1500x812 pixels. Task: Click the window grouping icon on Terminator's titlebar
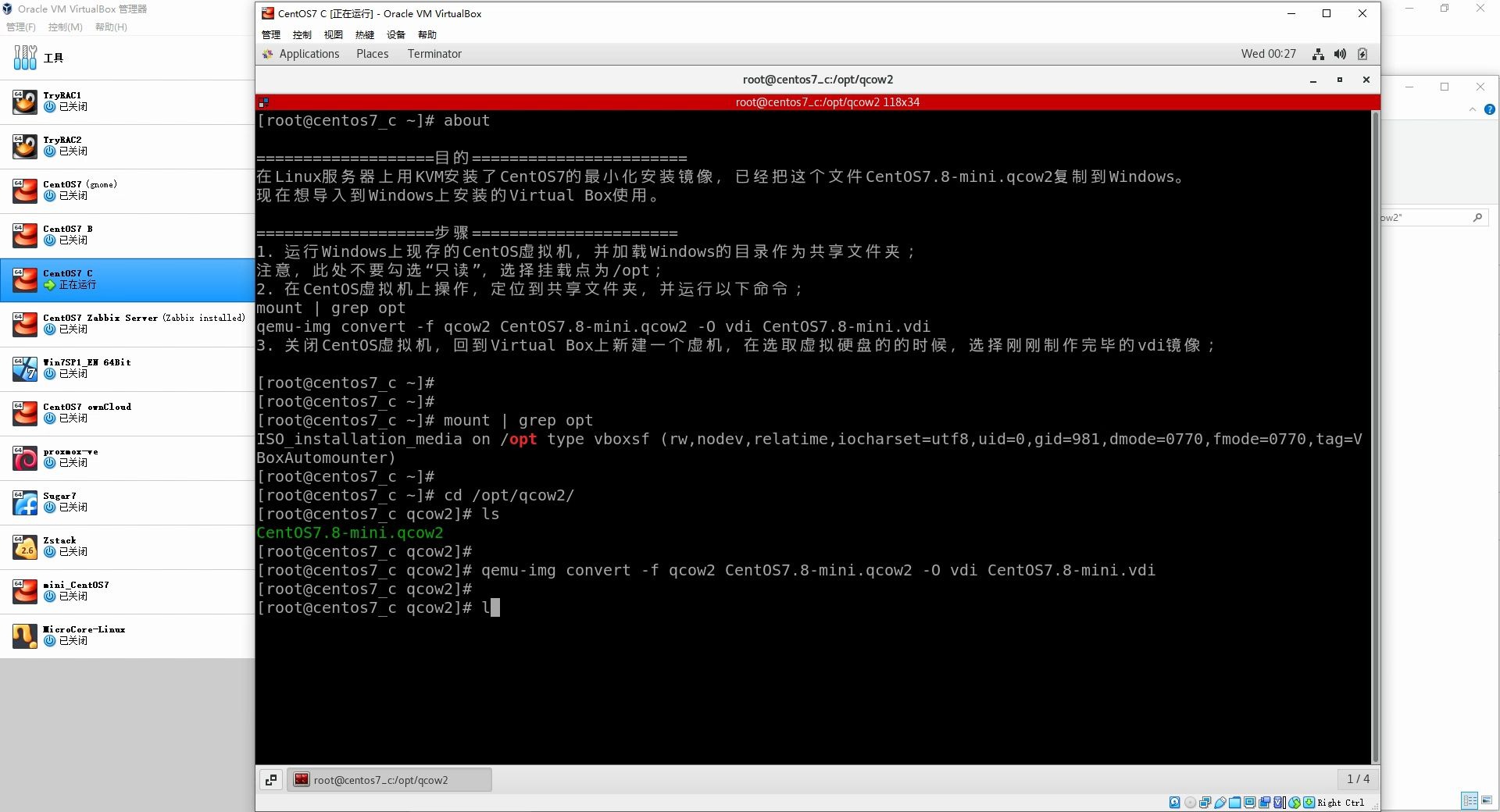(x=264, y=102)
